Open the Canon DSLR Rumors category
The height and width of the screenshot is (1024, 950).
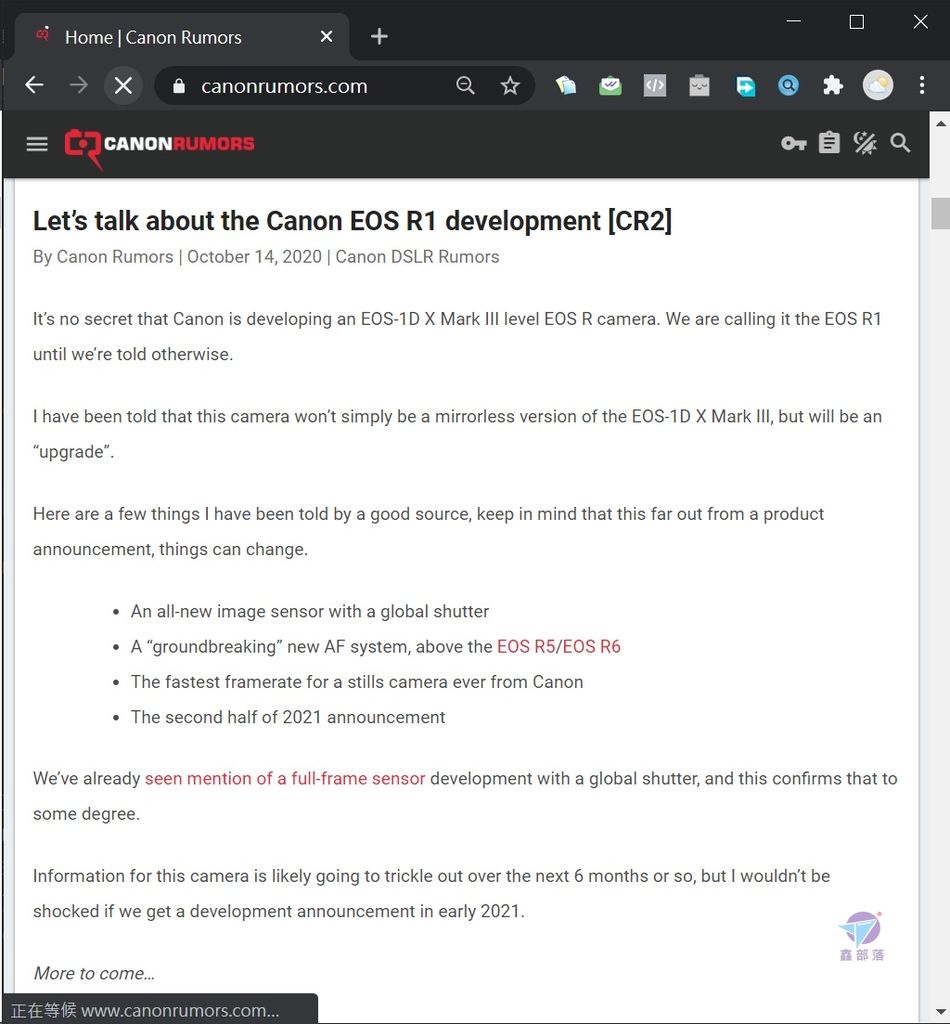[x=417, y=257]
